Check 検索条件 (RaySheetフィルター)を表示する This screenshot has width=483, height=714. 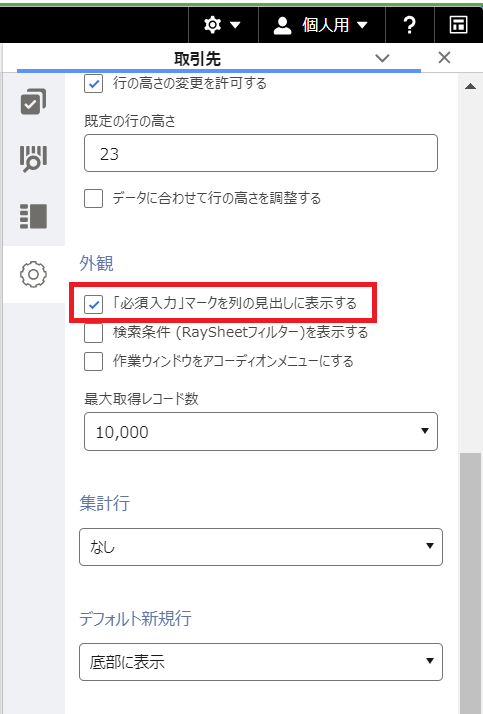[93, 332]
